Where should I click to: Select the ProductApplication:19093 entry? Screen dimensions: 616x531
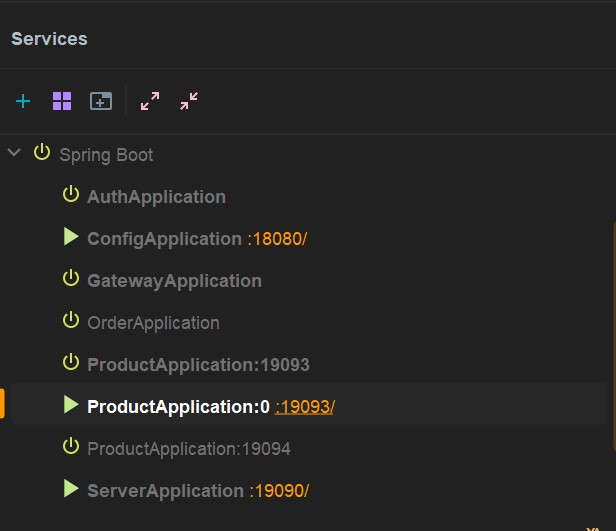click(198, 365)
